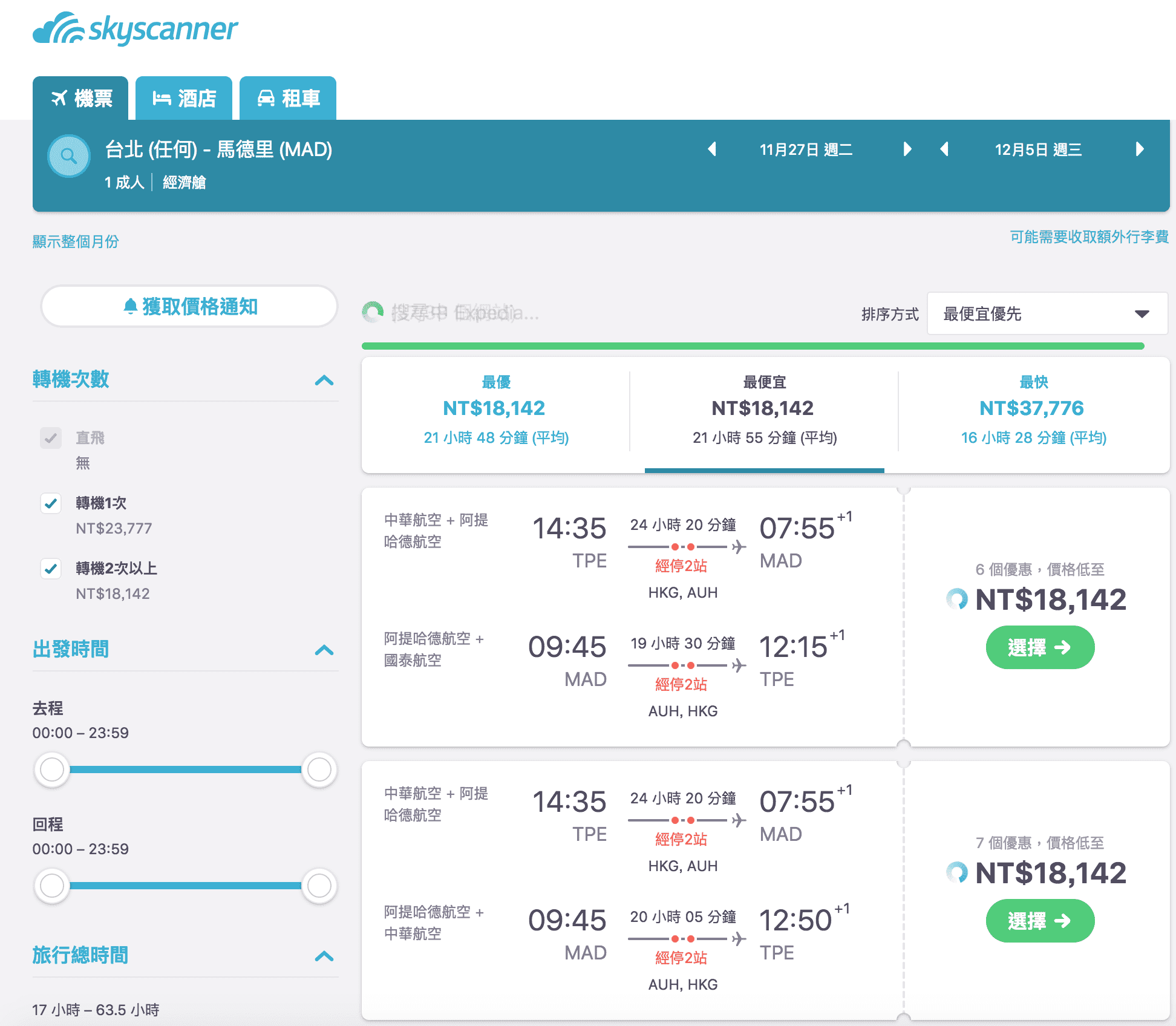Screen dimensions: 1176x1026
Task: Click the 12:50 return arrival time
Action: tap(795, 920)
